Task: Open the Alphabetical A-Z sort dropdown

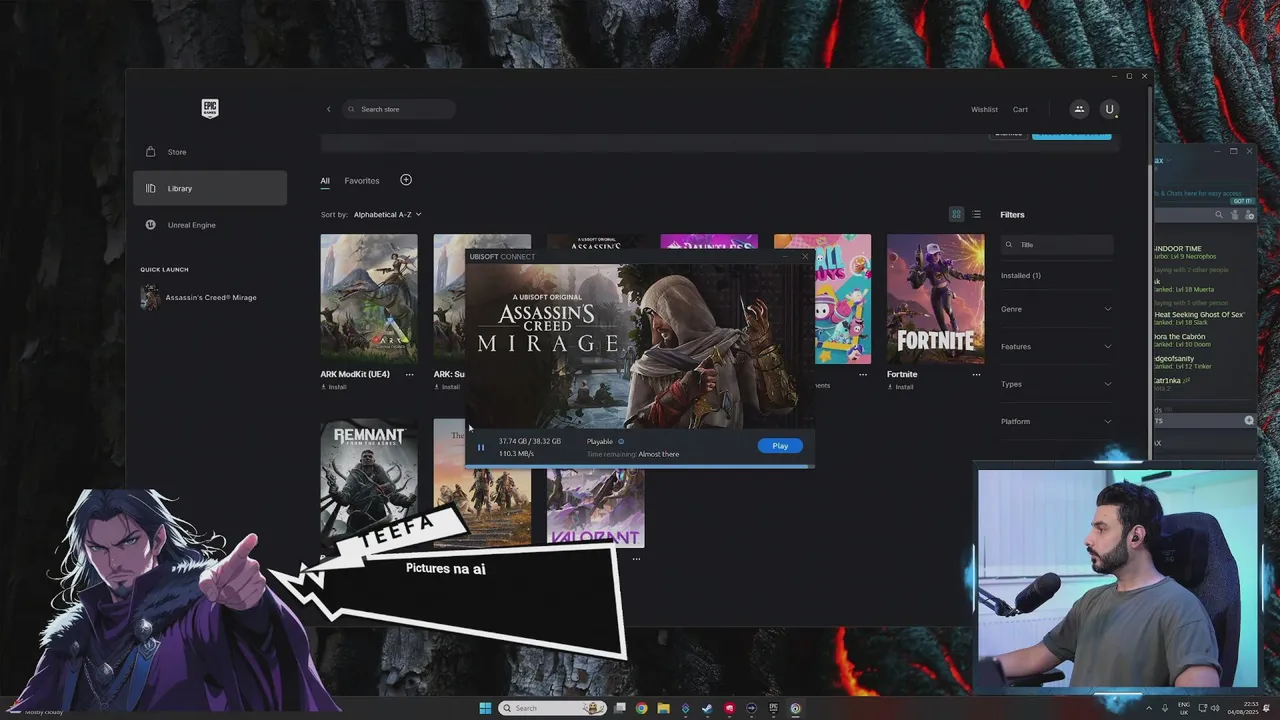Action: [x=387, y=214]
